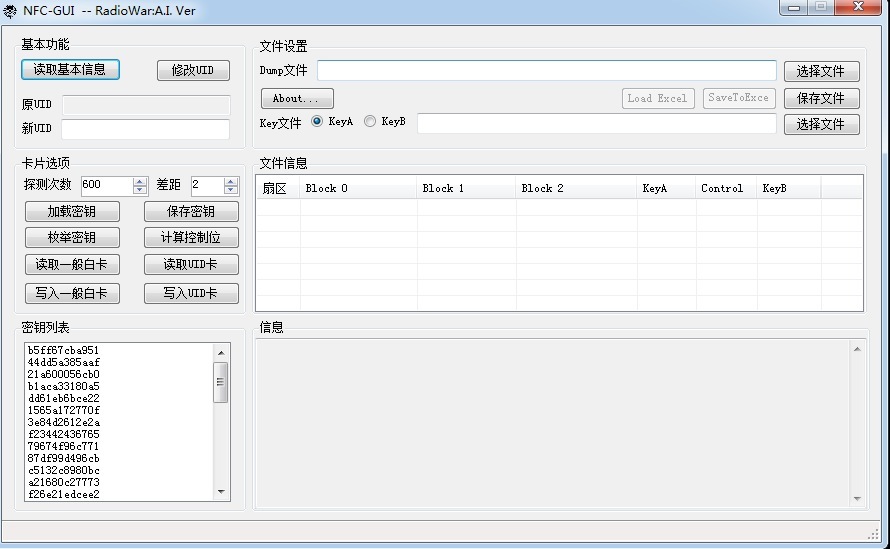Click the 探测次数 value field showing 600
Image resolution: width=890 pixels, height=549 pixels.
pyautogui.click(x=107, y=186)
